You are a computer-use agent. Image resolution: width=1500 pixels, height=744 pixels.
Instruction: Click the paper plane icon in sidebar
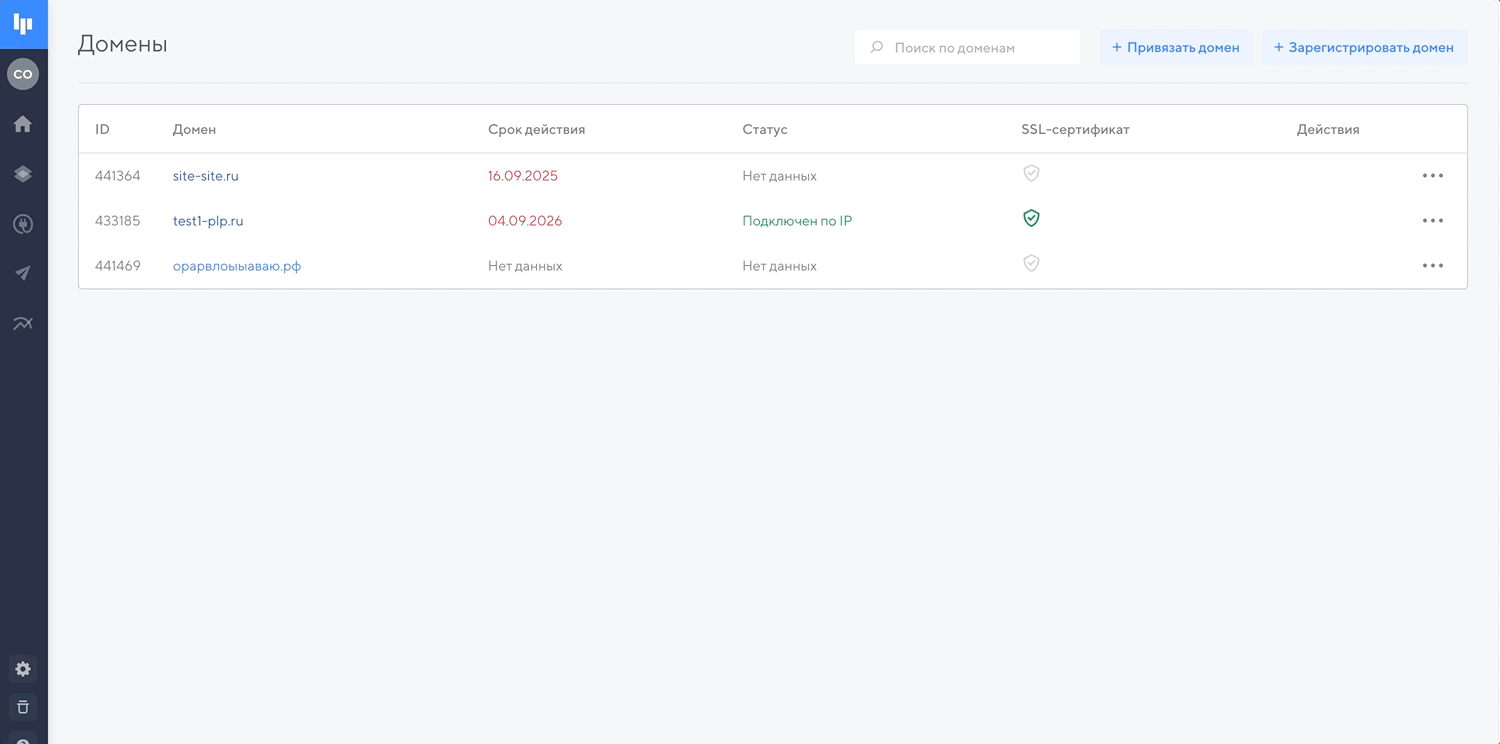pyautogui.click(x=23, y=273)
